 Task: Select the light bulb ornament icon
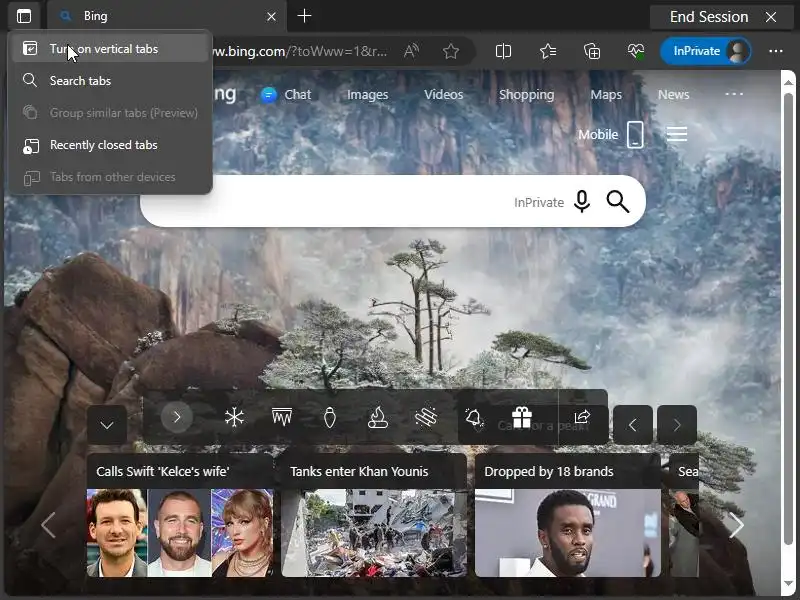click(330, 418)
